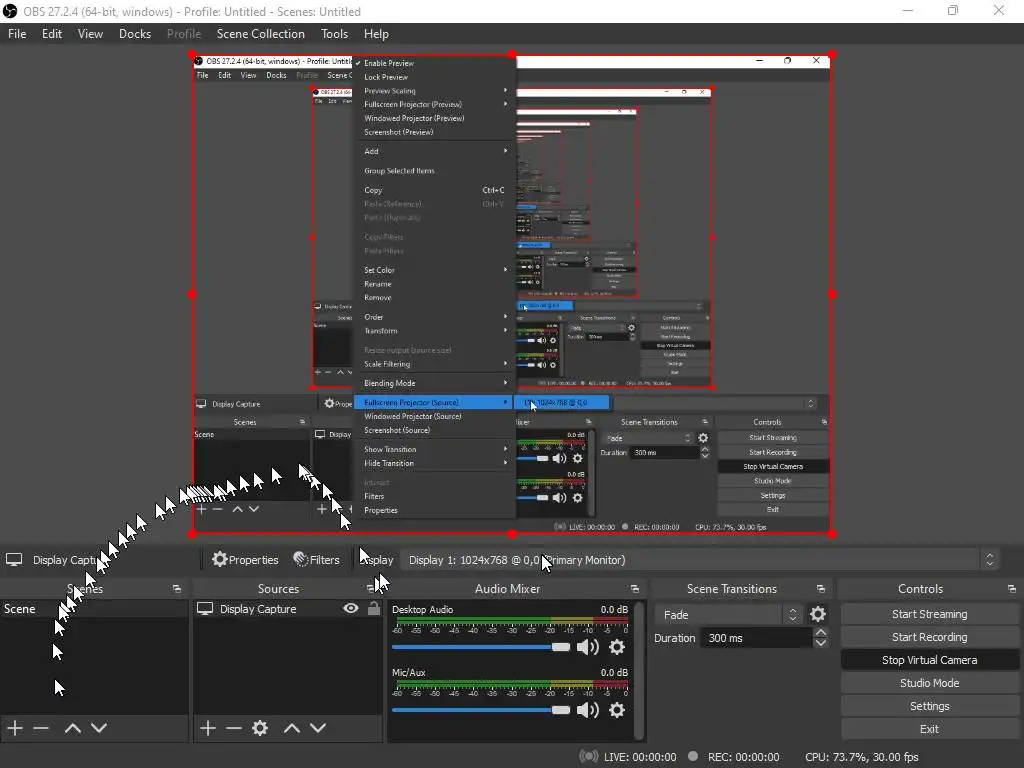Open the Fade transition dropdown

coord(728,615)
